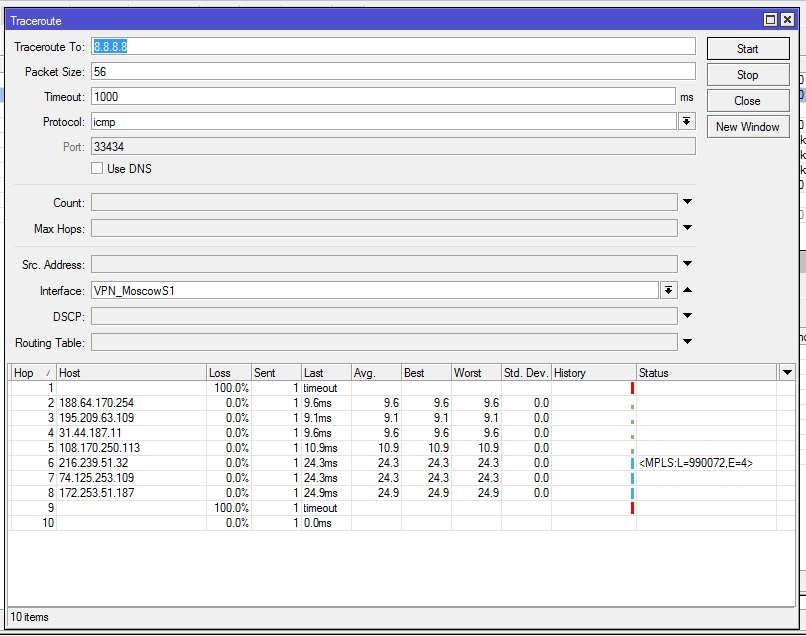Click the Packet Size field
806x636 pixels.
tap(393, 71)
